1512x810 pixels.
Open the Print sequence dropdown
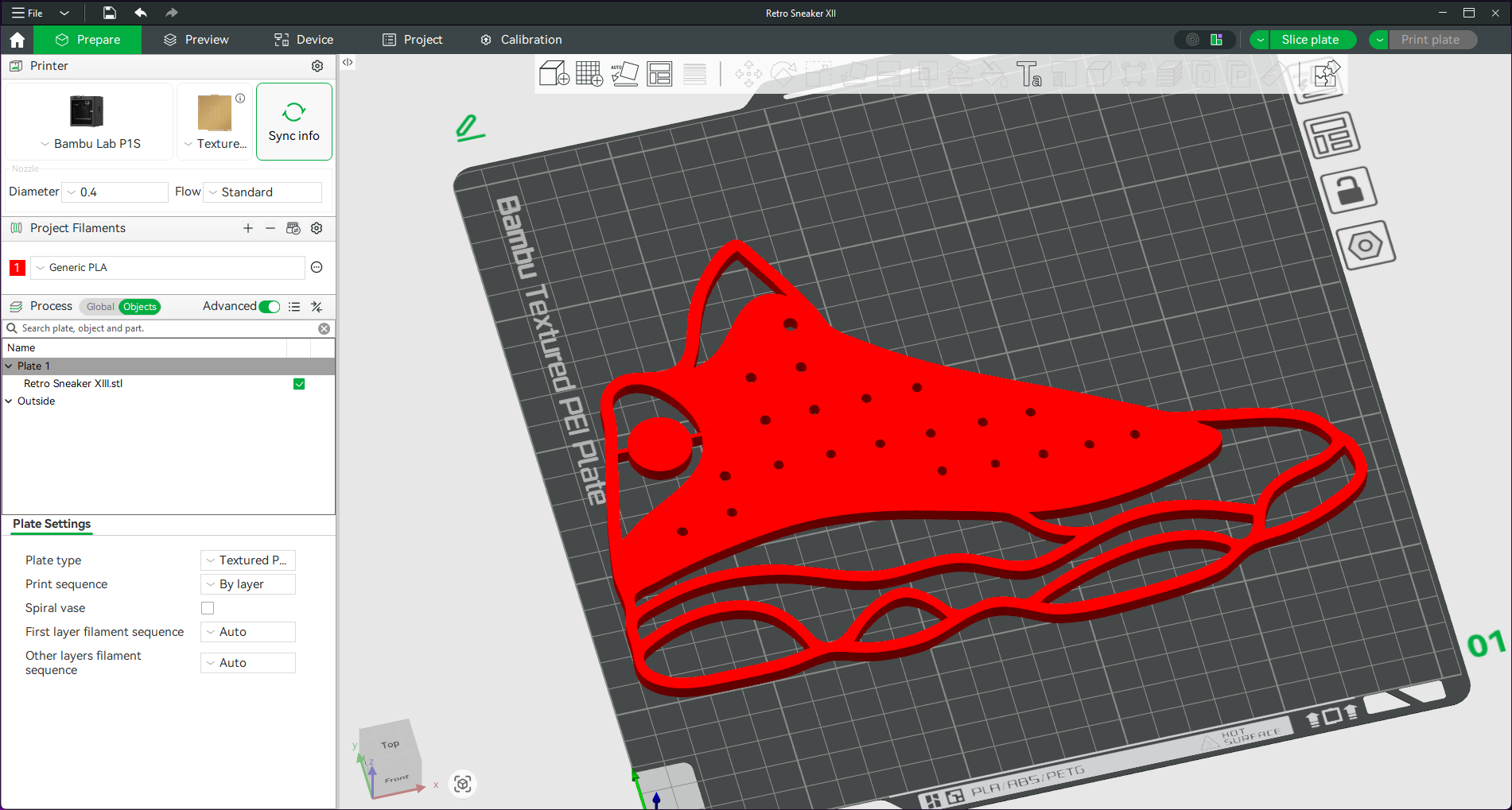click(x=248, y=584)
